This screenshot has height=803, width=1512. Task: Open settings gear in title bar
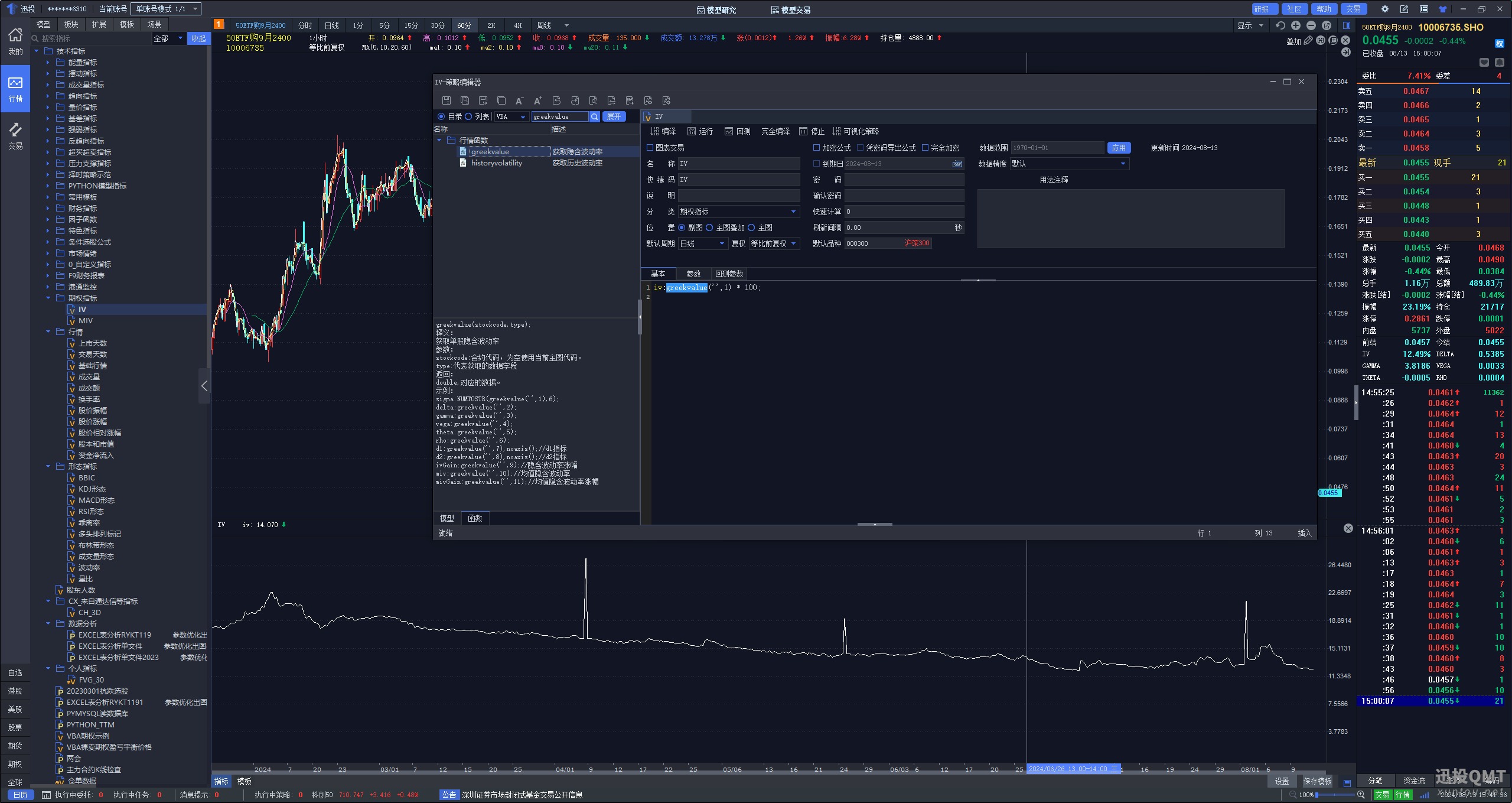(x=1385, y=9)
